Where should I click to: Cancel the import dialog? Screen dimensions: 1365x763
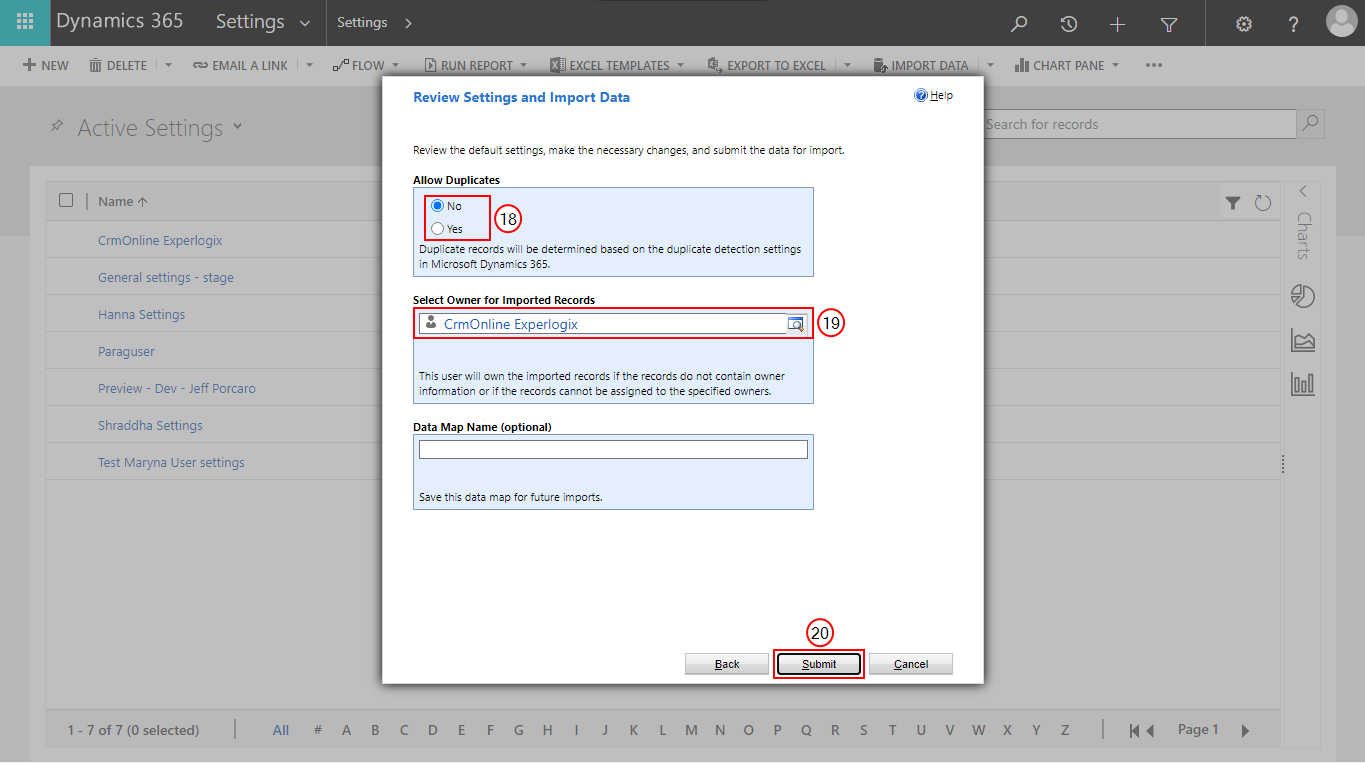[x=911, y=664]
